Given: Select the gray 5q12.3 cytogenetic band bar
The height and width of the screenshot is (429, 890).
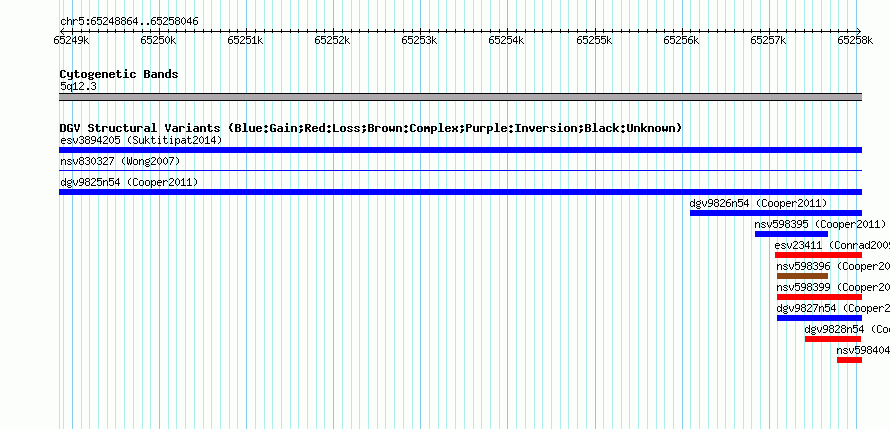Looking at the screenshot, I should point(460,97).
